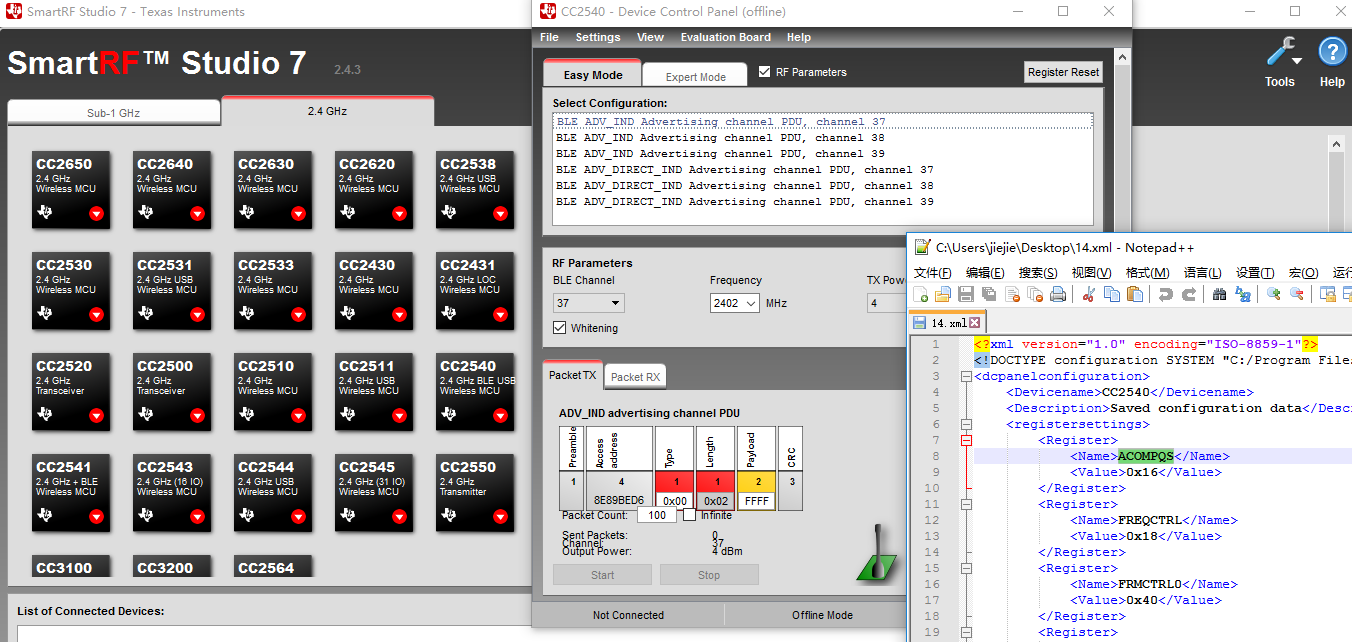Select the CC2541 device tile
1352x642 pixels.
(71, 492)
